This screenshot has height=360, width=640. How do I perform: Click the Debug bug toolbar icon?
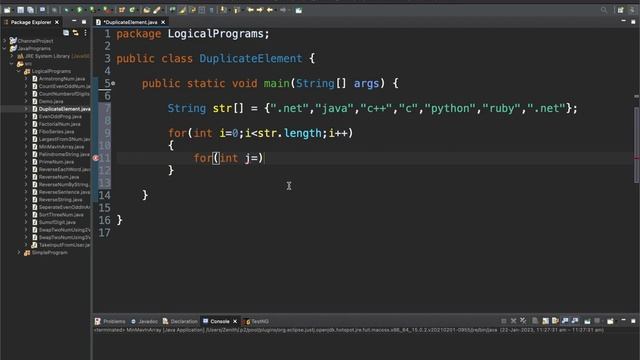67,10
